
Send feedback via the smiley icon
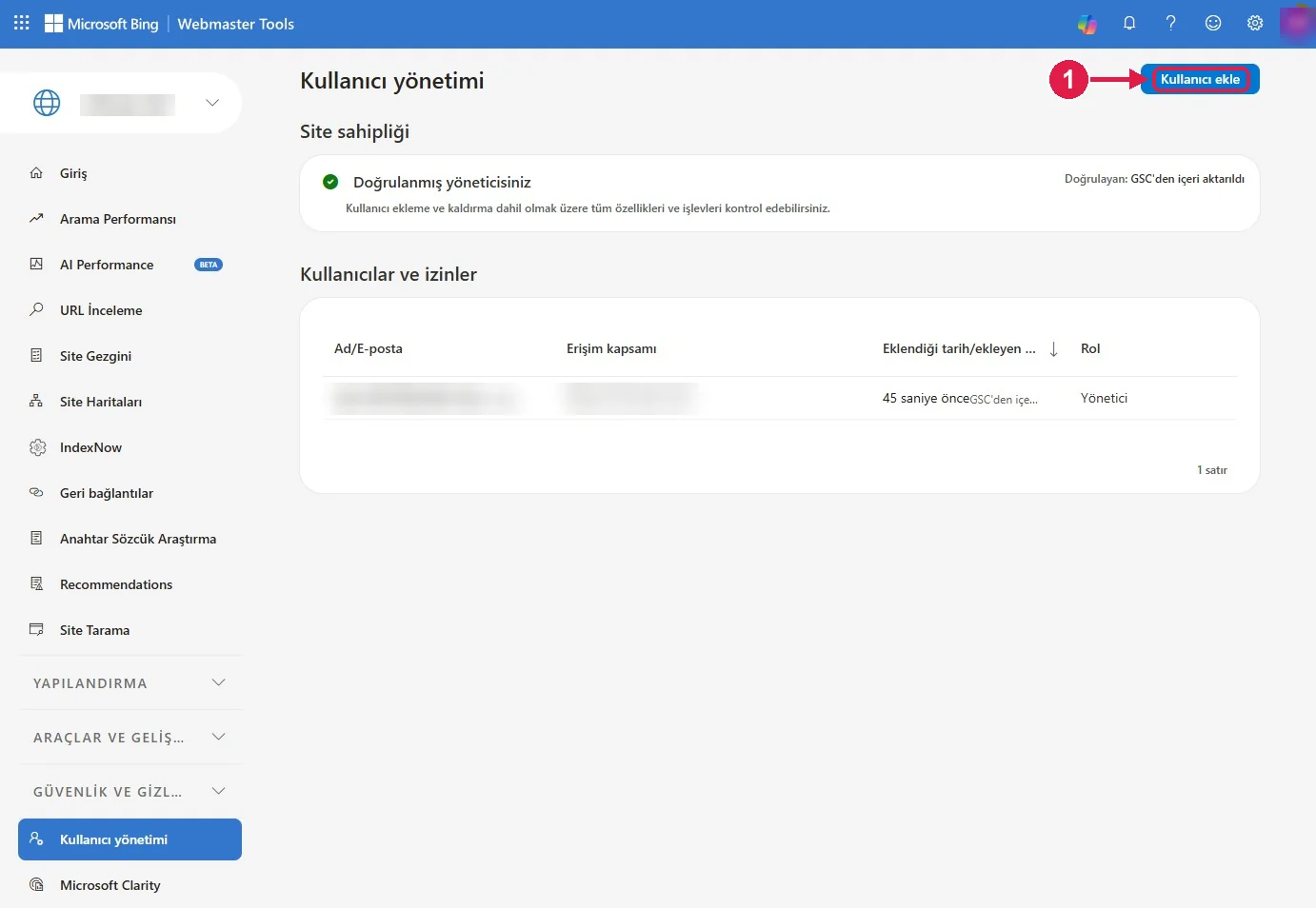point(1213,23)
